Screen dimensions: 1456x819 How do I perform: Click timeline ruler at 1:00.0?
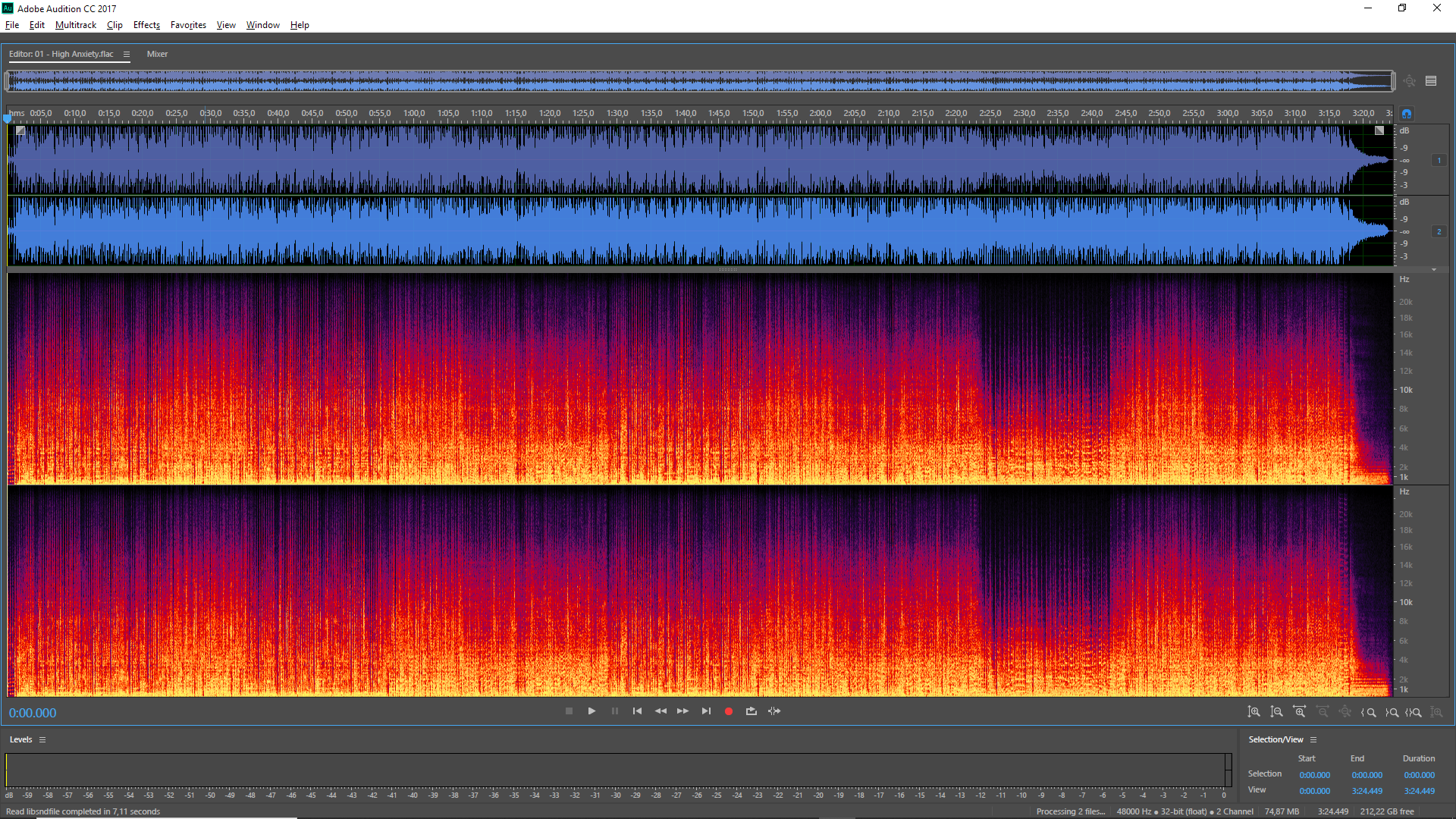pyautogui.click(x=414, y=114)
